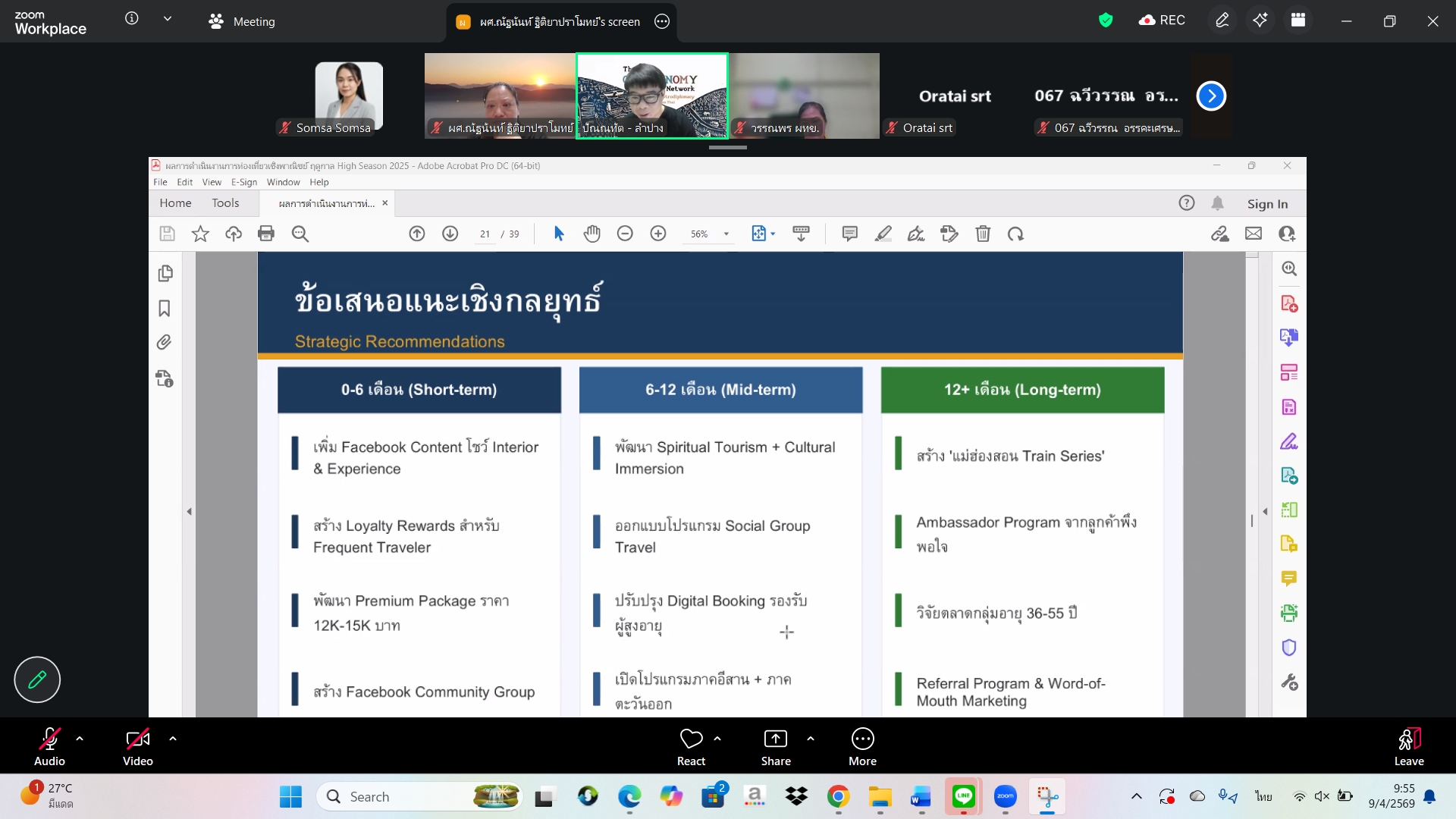
Task: Open the Attachments paperclip panel
Action: point(165,343)
